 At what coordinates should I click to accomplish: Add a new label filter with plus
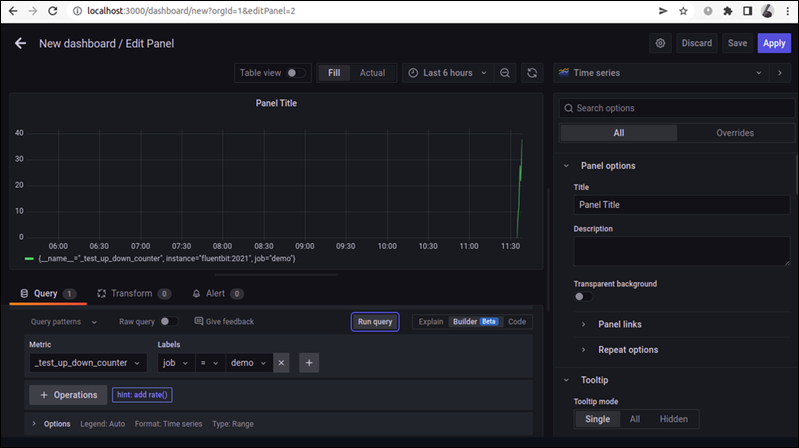tap(309, 363)
